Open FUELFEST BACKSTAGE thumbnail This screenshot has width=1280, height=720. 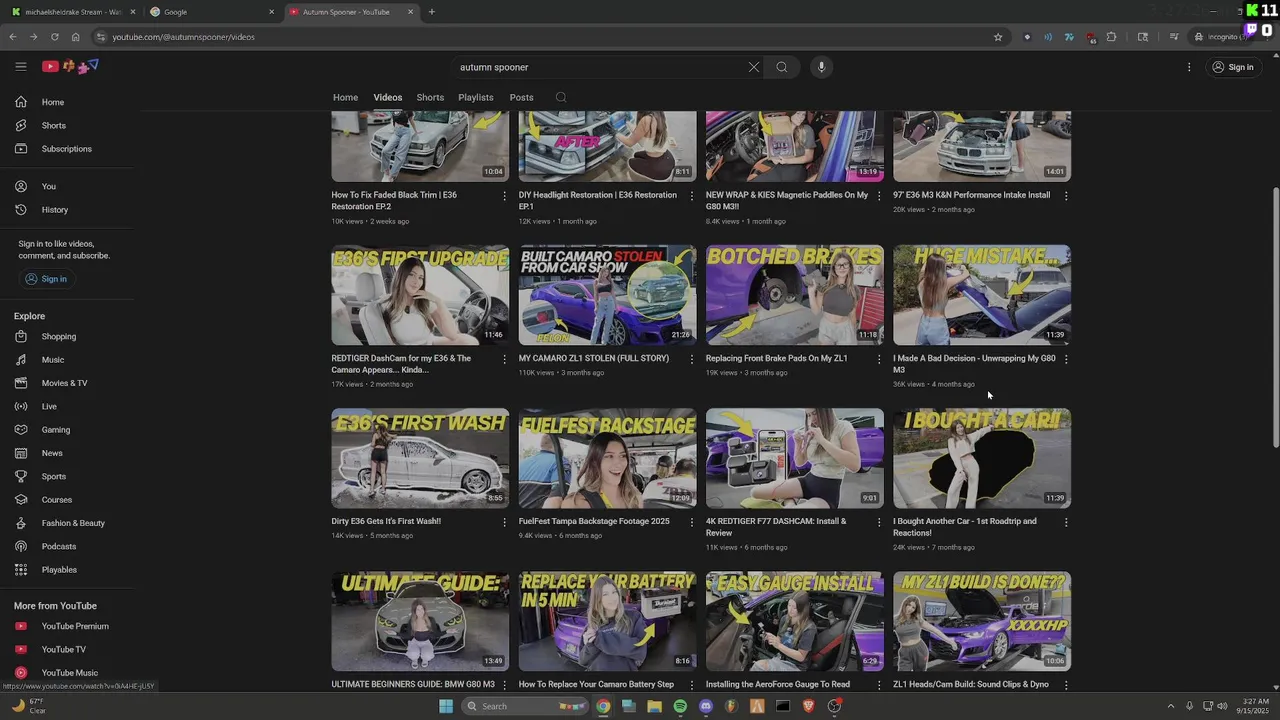tap(607, 458)
